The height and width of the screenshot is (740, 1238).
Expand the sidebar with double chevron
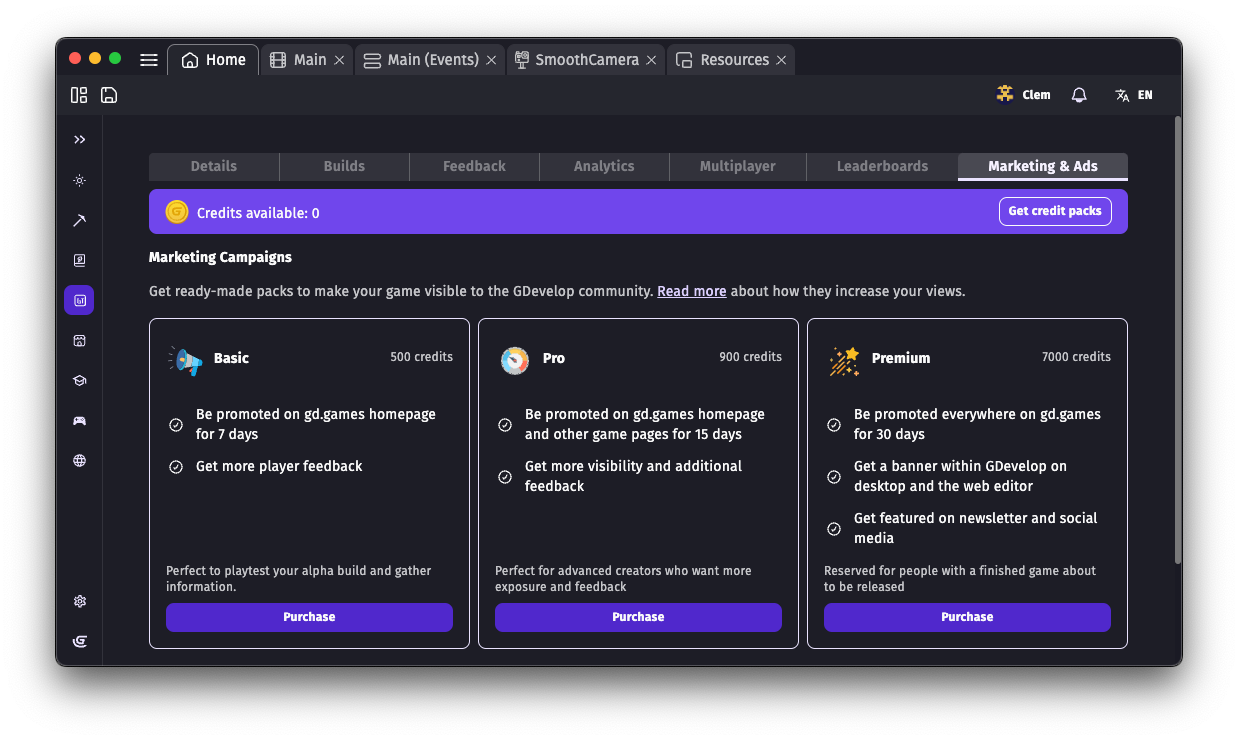click(79, 140)
